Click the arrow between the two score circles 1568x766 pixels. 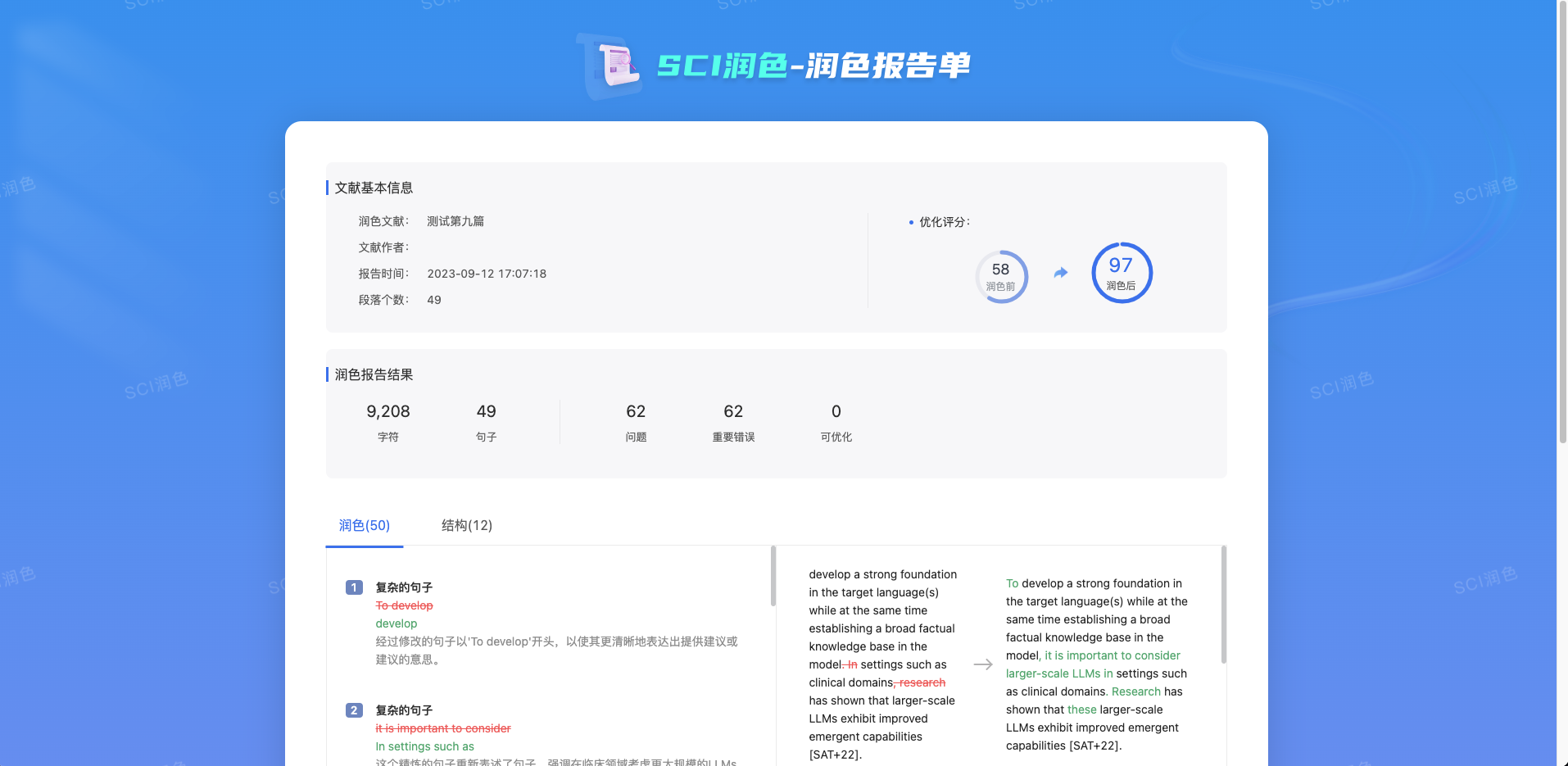click(1061, 271)
